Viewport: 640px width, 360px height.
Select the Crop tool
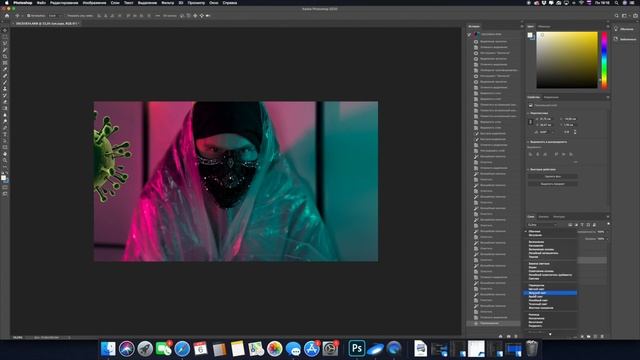click(5, 56)
